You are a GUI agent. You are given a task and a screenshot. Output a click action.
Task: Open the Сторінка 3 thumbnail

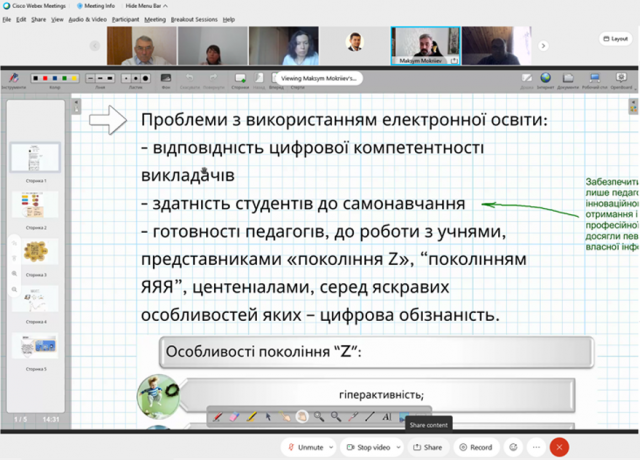[35, 251]
